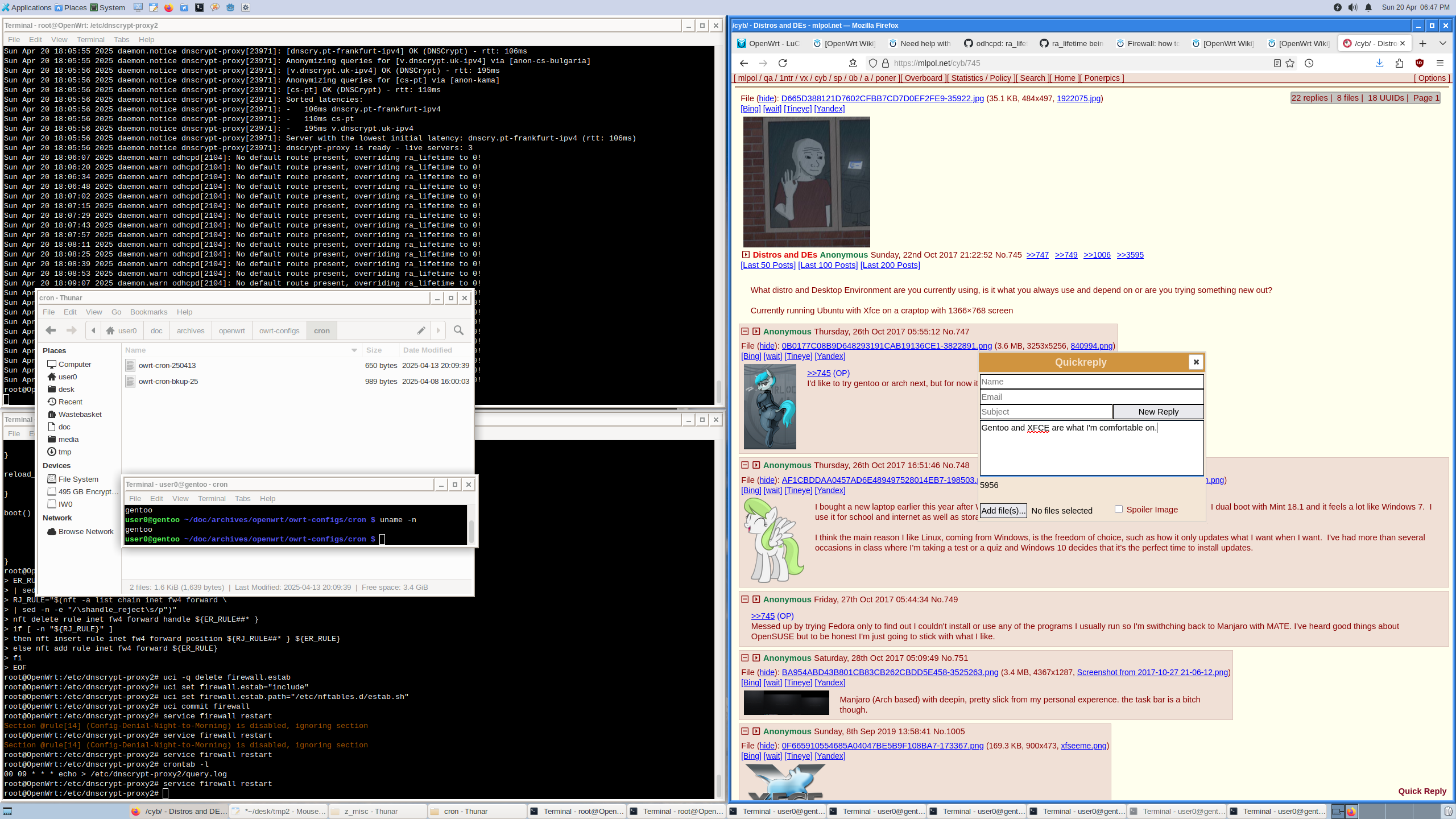Open the uBlock Origin shield icon
Screen dimensions: 1456x819
(x=1419, y=63)
